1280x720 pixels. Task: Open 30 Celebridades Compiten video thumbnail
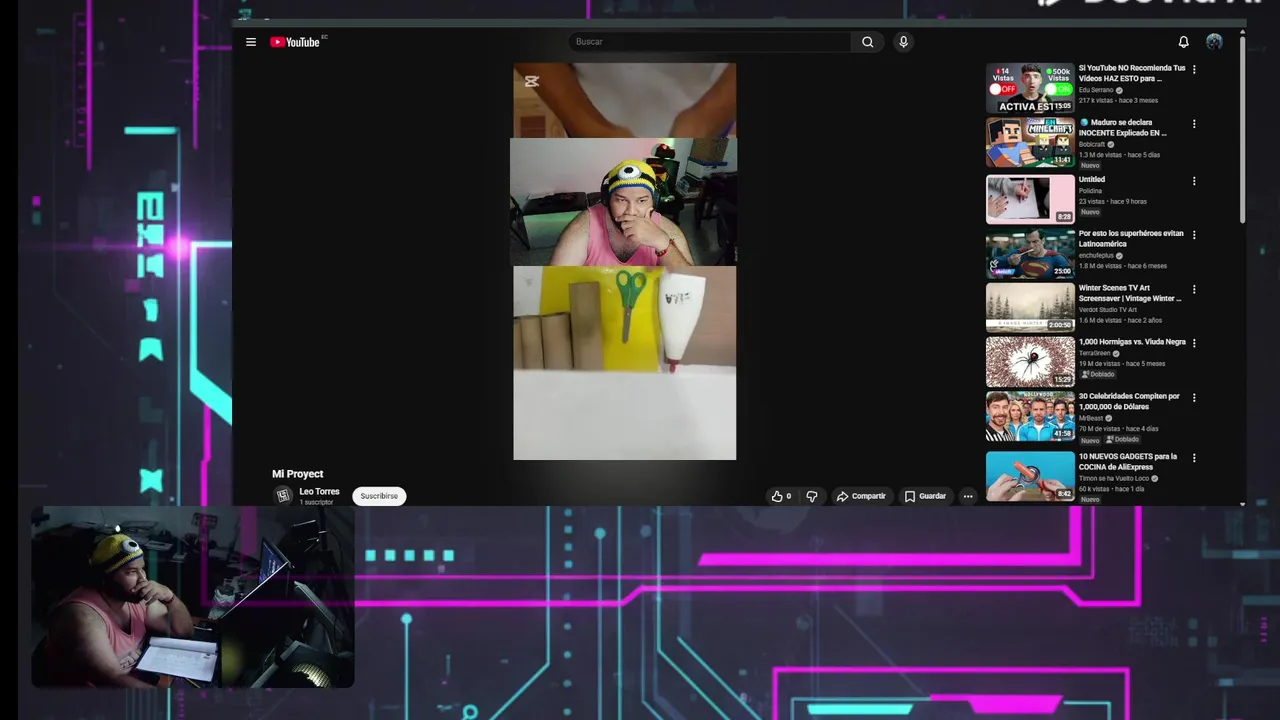1030,416
